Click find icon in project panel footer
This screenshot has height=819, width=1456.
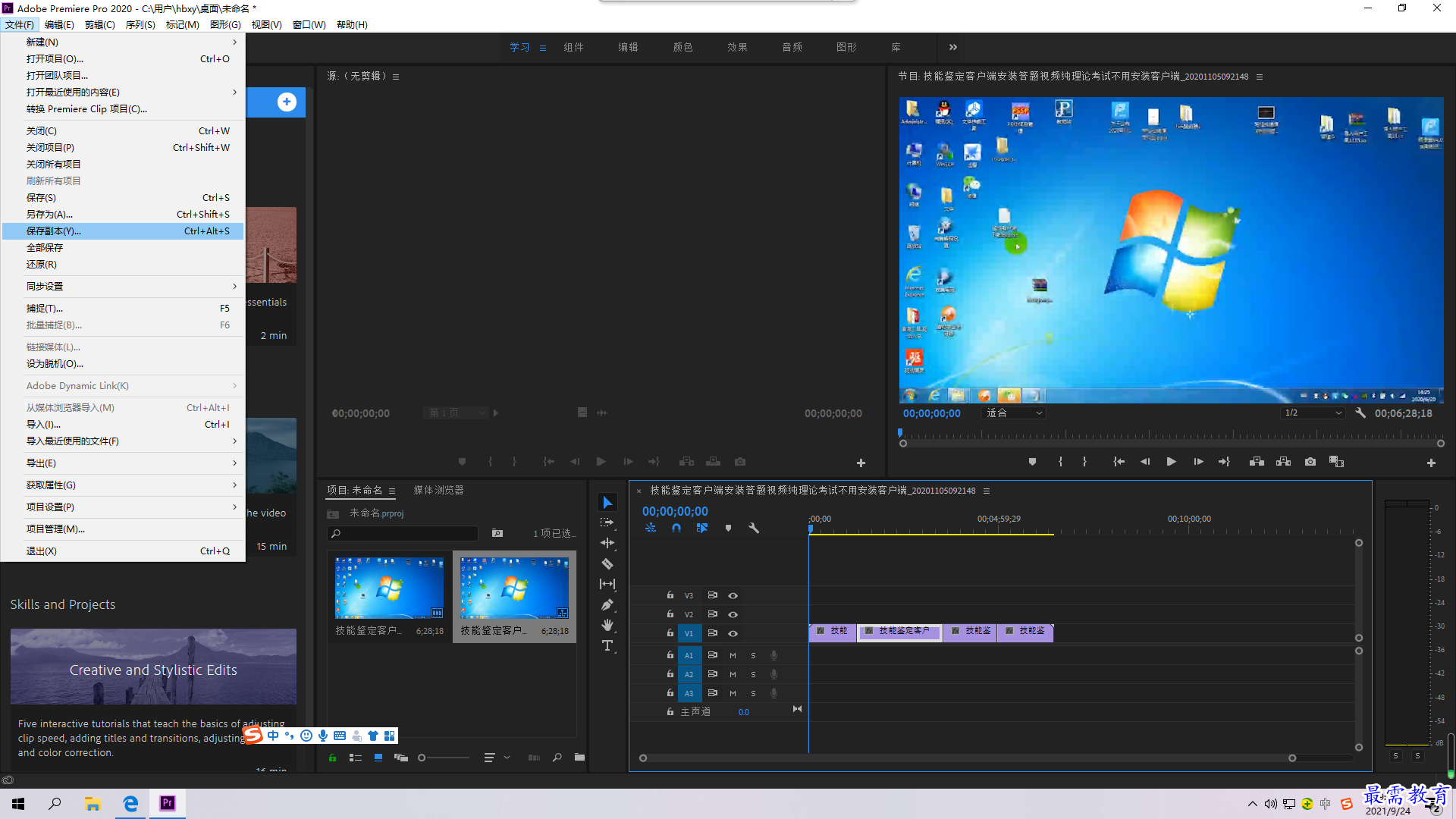(557, 758)
